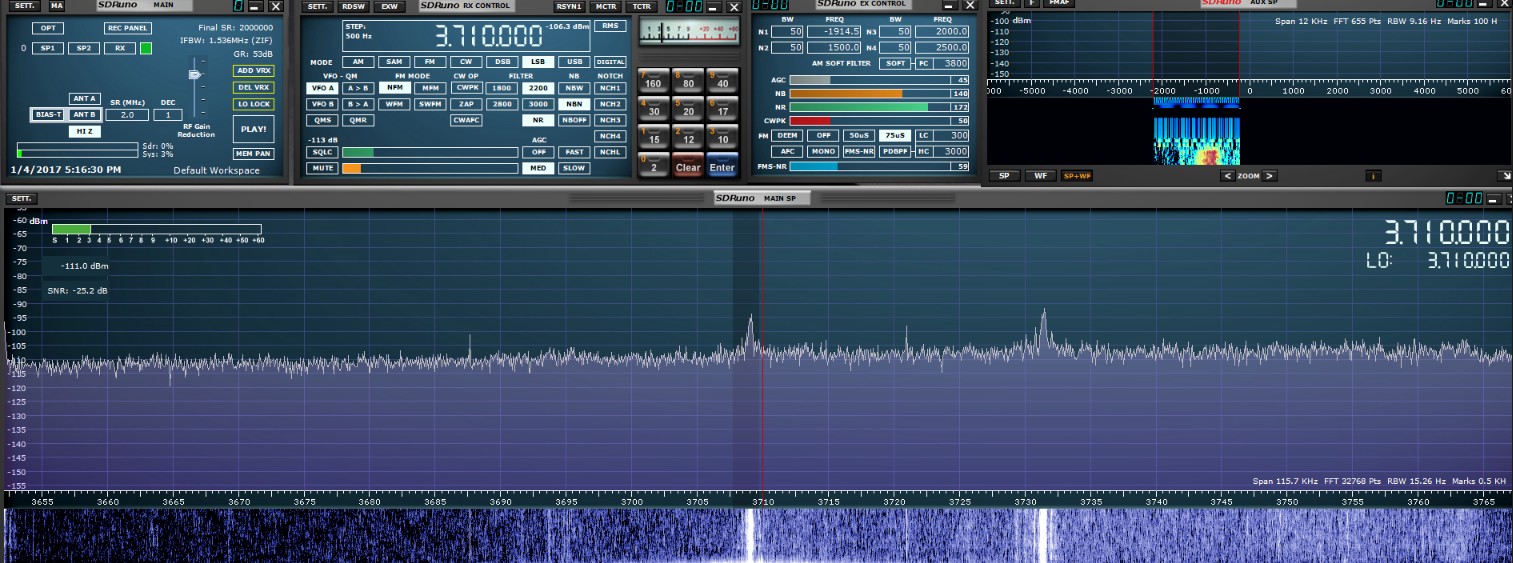Image resolution: width=1513 pixels, height=563 pixels.
Task: Select the 40 meter band keypad button
Action: pyautogui.click(x=721, y=81)
